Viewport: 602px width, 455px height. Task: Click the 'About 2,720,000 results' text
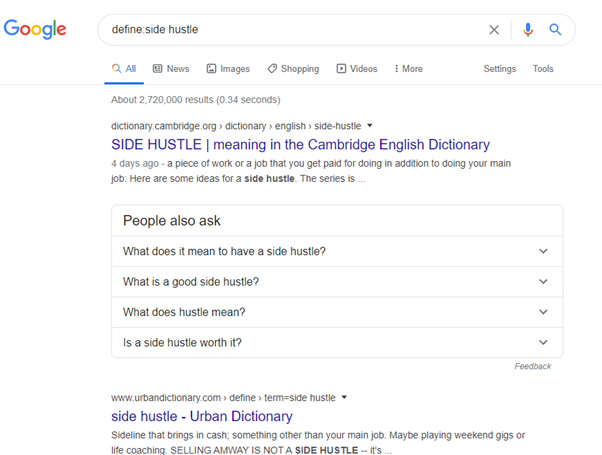[x=196, y=100]
